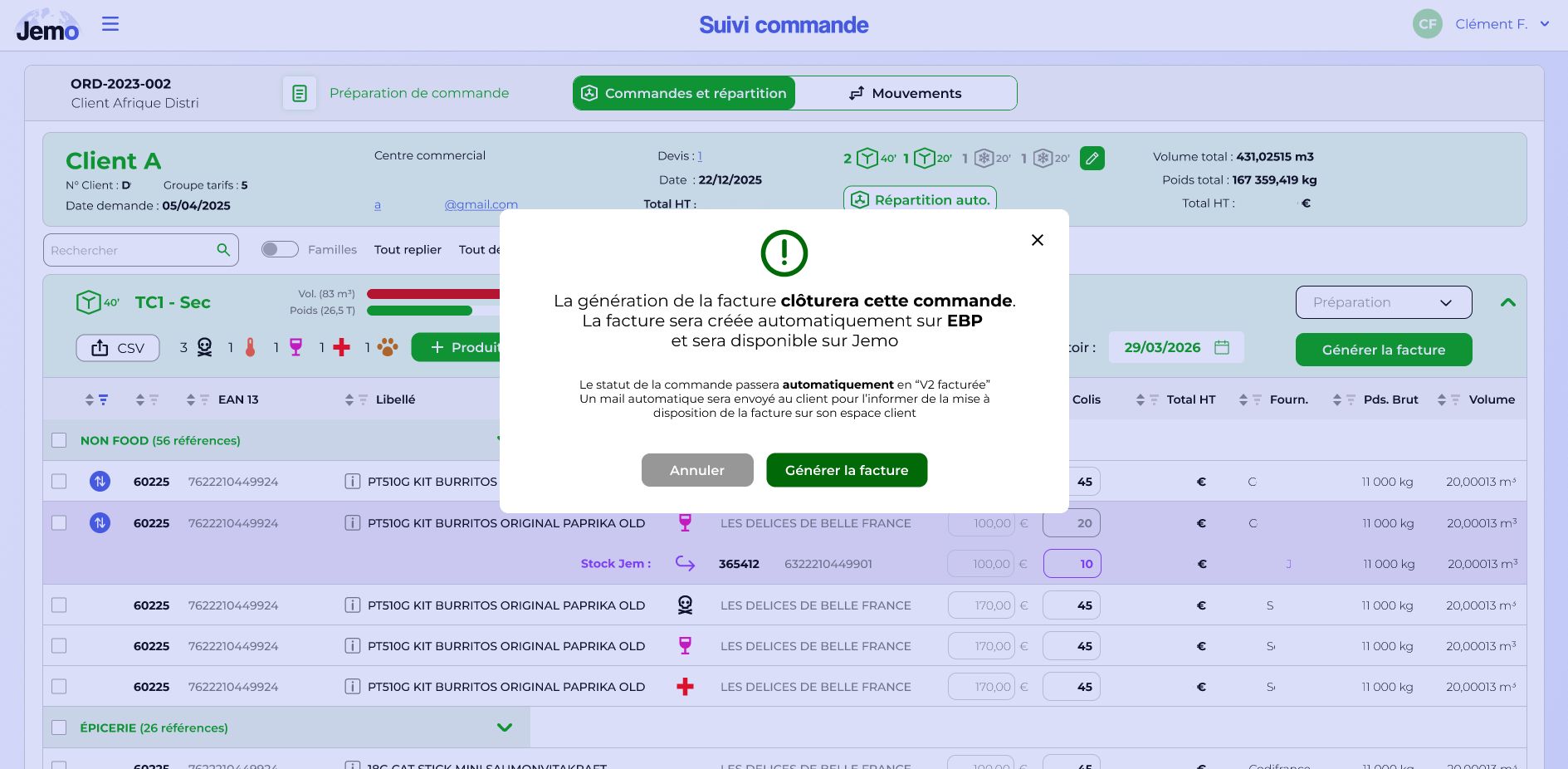Click the ÉPICERIE (26 références) label

(x=154, y=727)
